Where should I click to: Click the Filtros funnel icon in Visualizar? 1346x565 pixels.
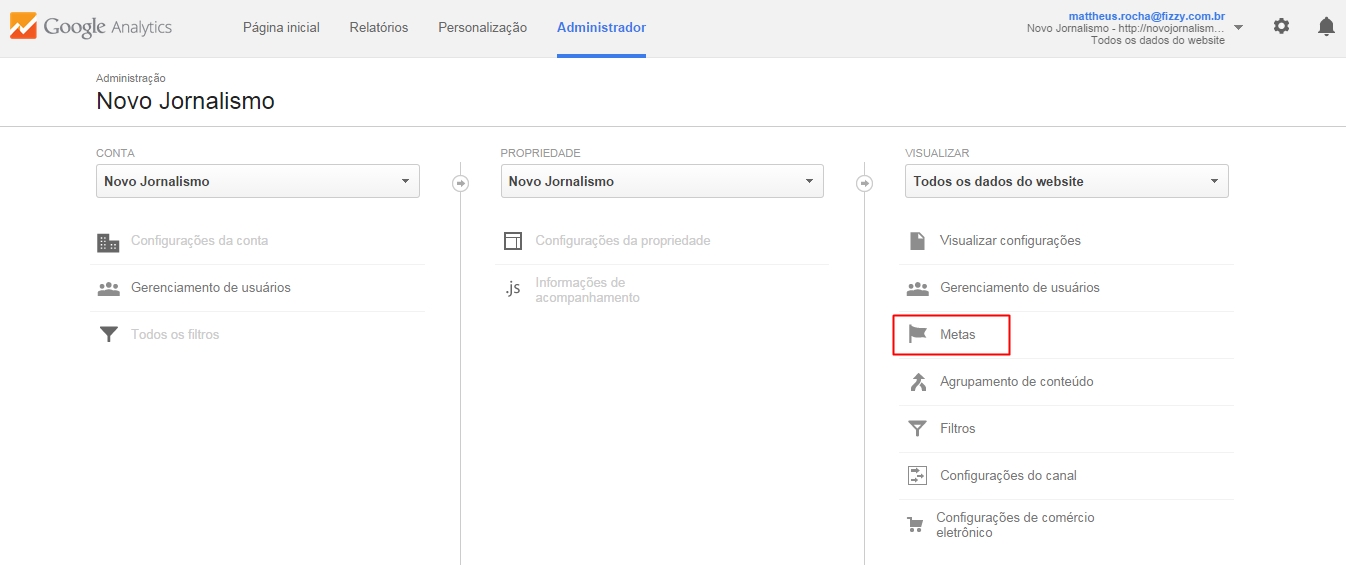point(917,428)
